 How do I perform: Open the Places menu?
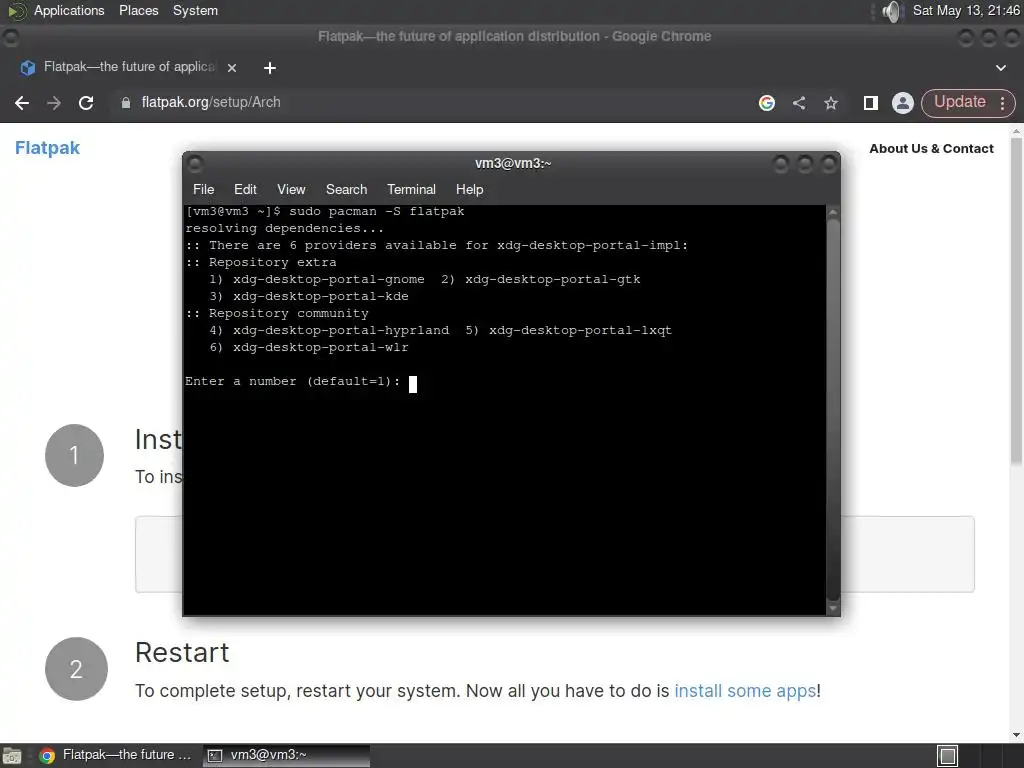138,10
